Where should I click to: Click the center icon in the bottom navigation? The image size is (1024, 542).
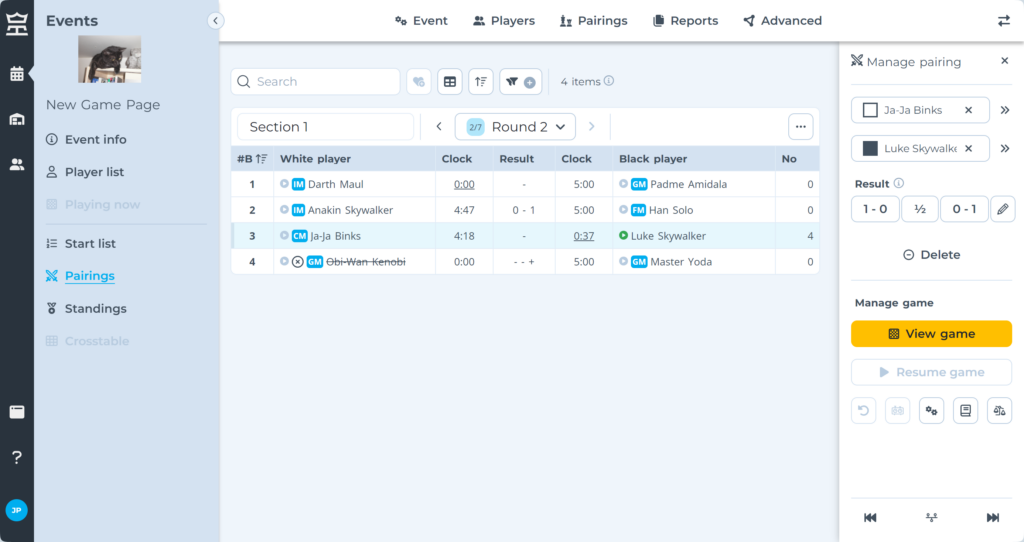coord(931,517)
